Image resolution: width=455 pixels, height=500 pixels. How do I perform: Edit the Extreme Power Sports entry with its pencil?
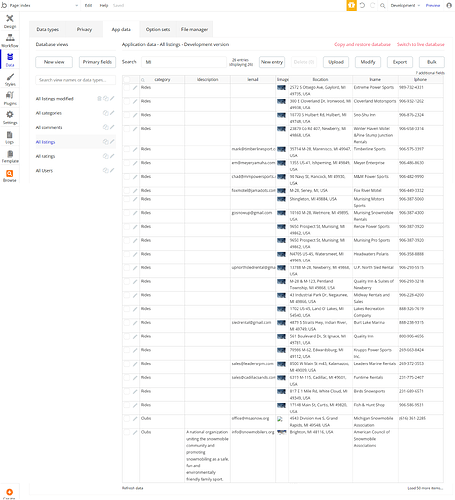point(135,88)
